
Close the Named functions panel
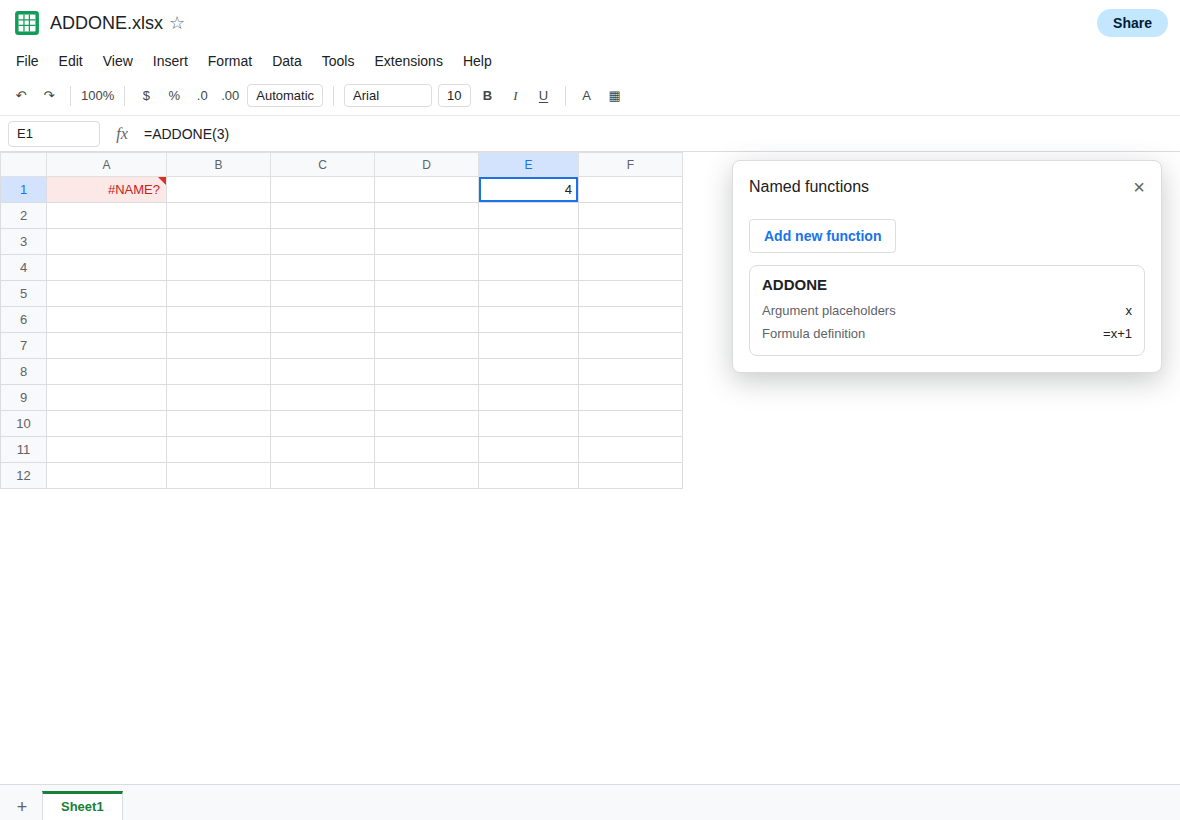click(x=1139, y=187)
